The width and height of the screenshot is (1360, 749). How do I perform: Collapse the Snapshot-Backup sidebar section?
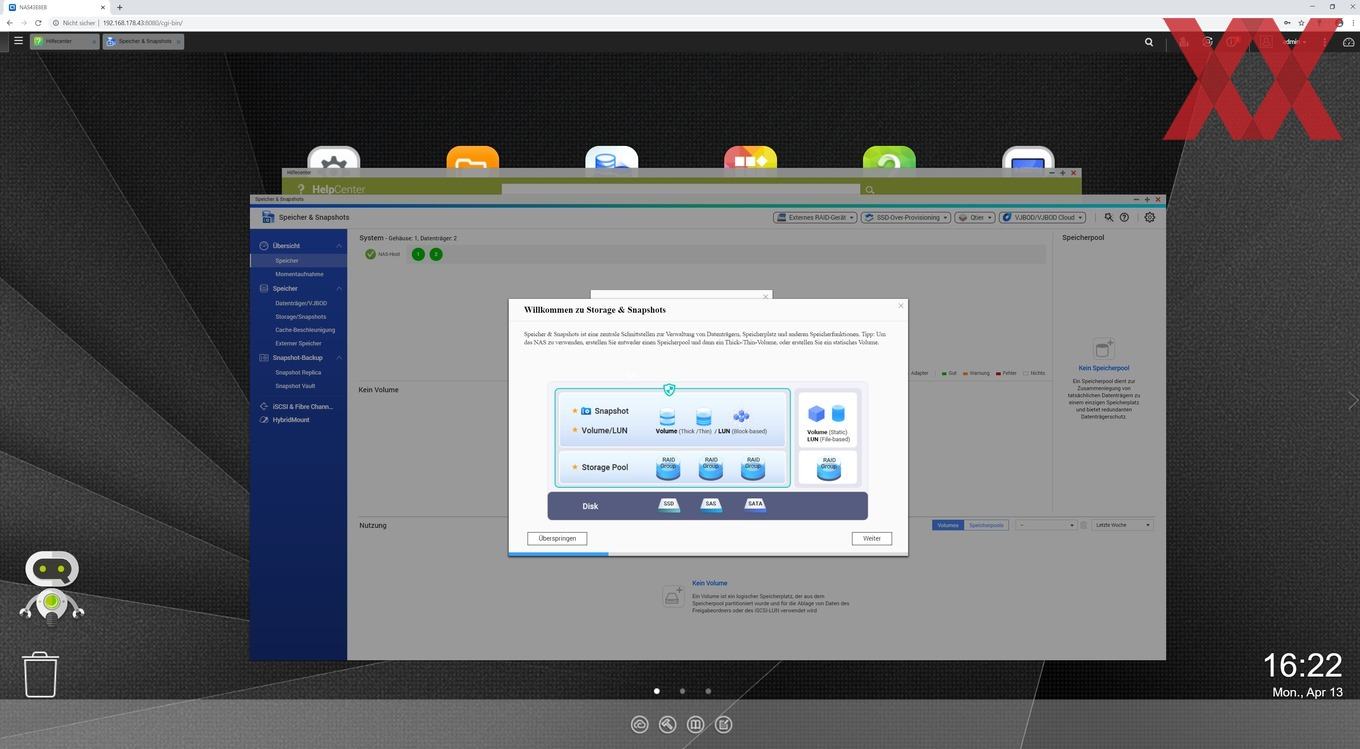[x=339, y=358]
